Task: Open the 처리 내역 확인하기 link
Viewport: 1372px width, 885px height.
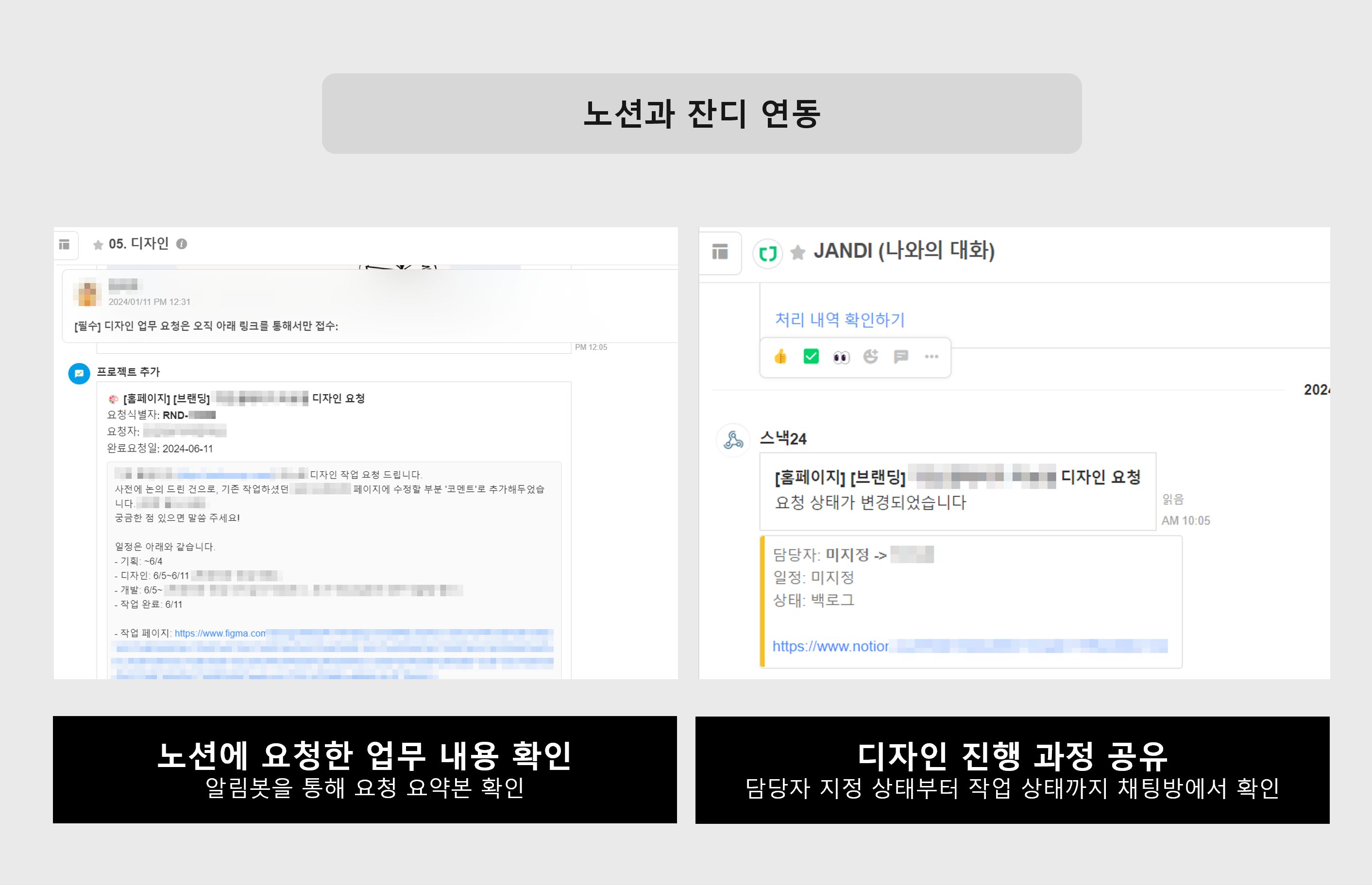Action: pyautogui.click(x=840, y=319)
